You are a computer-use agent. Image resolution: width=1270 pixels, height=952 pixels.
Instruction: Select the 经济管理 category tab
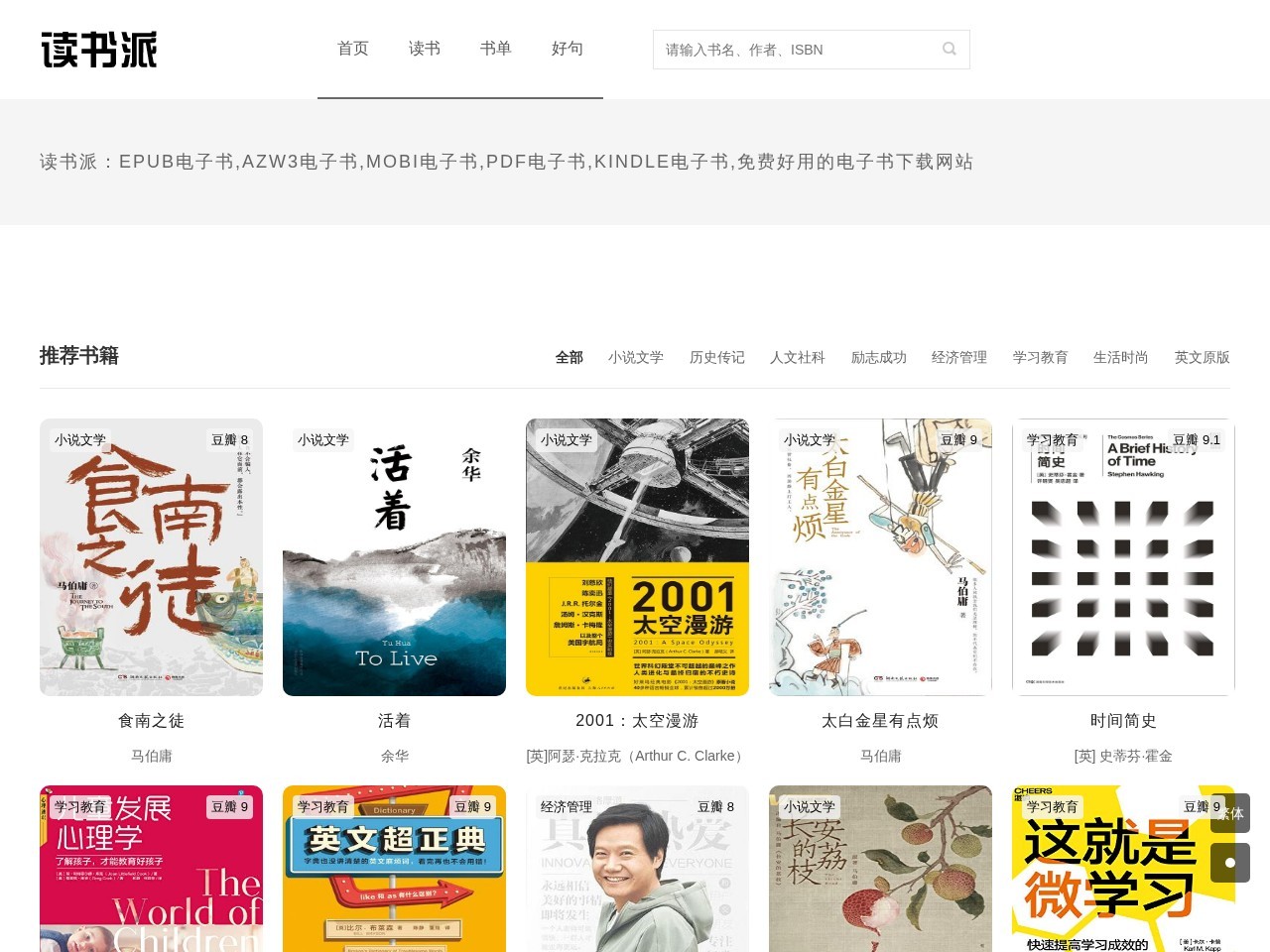coord(959,357)
